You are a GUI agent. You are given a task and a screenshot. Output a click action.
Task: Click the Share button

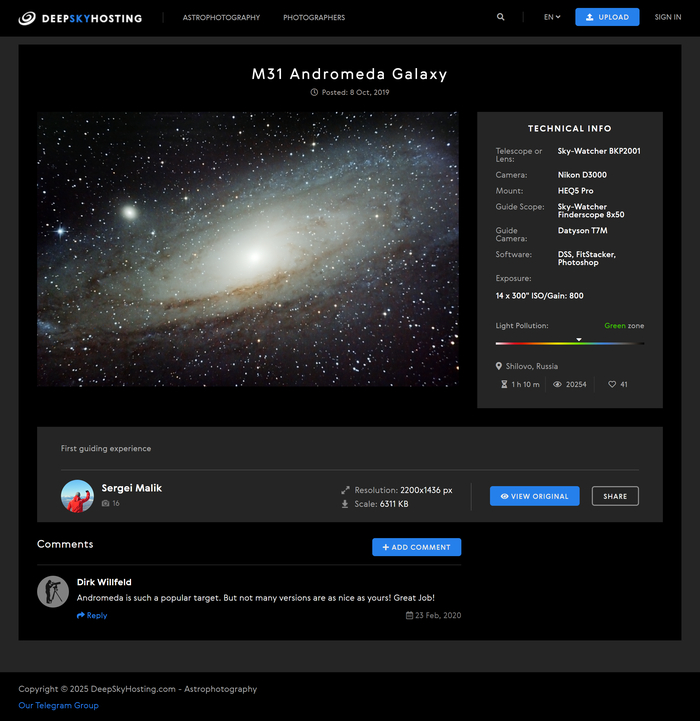pyautogui.click(x=615, y=496)
